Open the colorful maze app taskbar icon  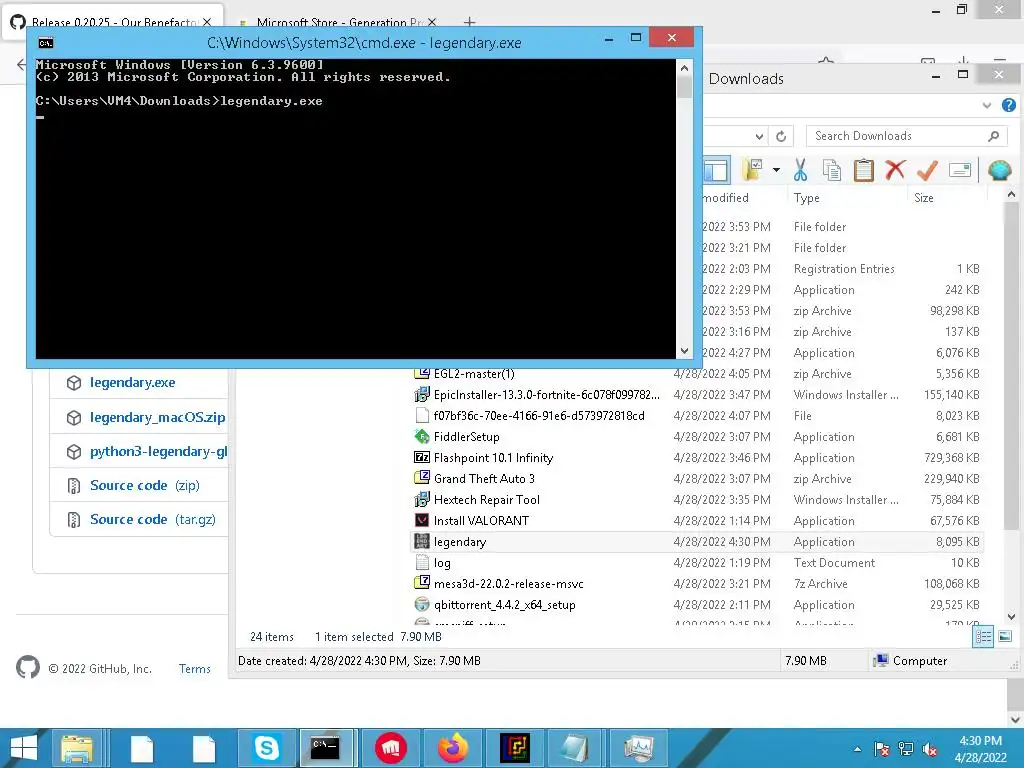pos(515,748)
